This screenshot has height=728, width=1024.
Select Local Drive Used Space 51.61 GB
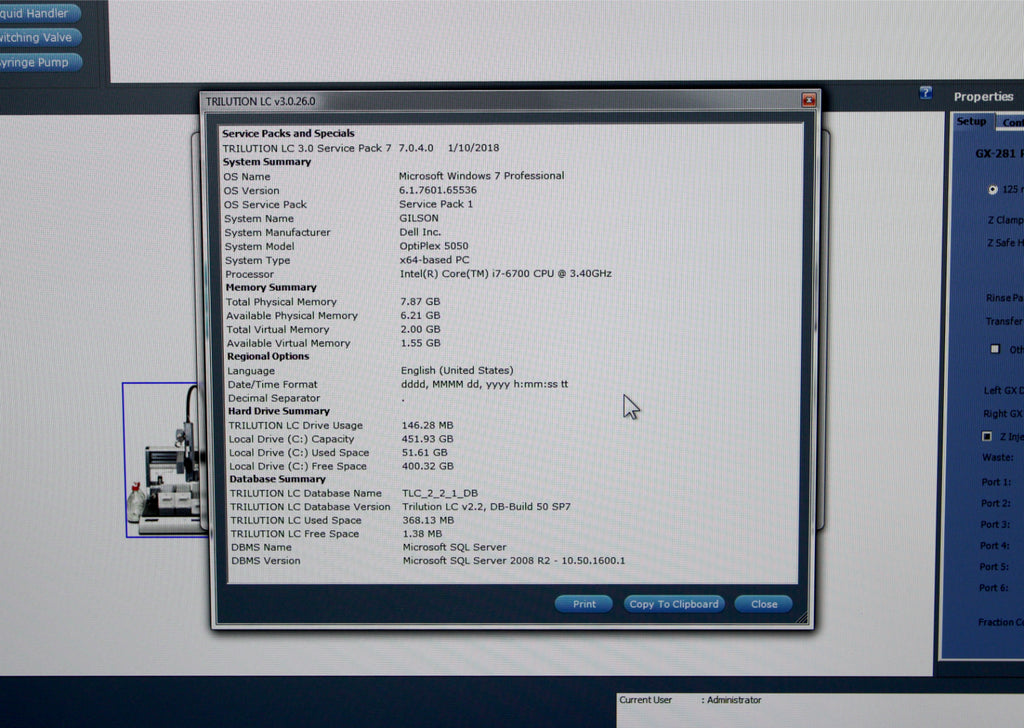(x=424, y=452)
